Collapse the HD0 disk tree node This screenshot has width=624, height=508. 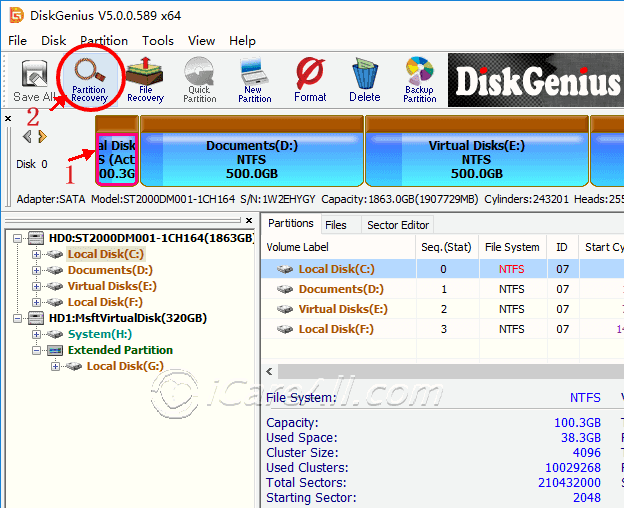coord(17,238)
